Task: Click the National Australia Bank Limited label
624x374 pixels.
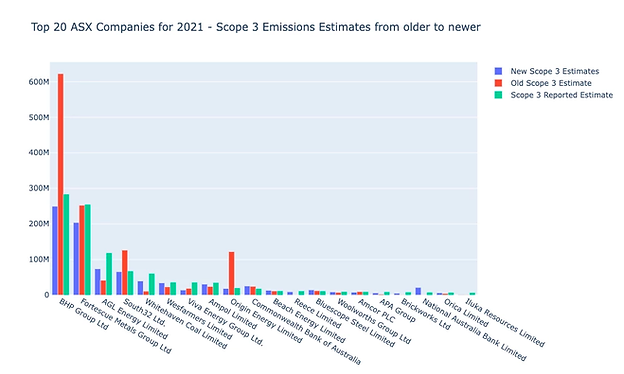Action: click(474, 329)
